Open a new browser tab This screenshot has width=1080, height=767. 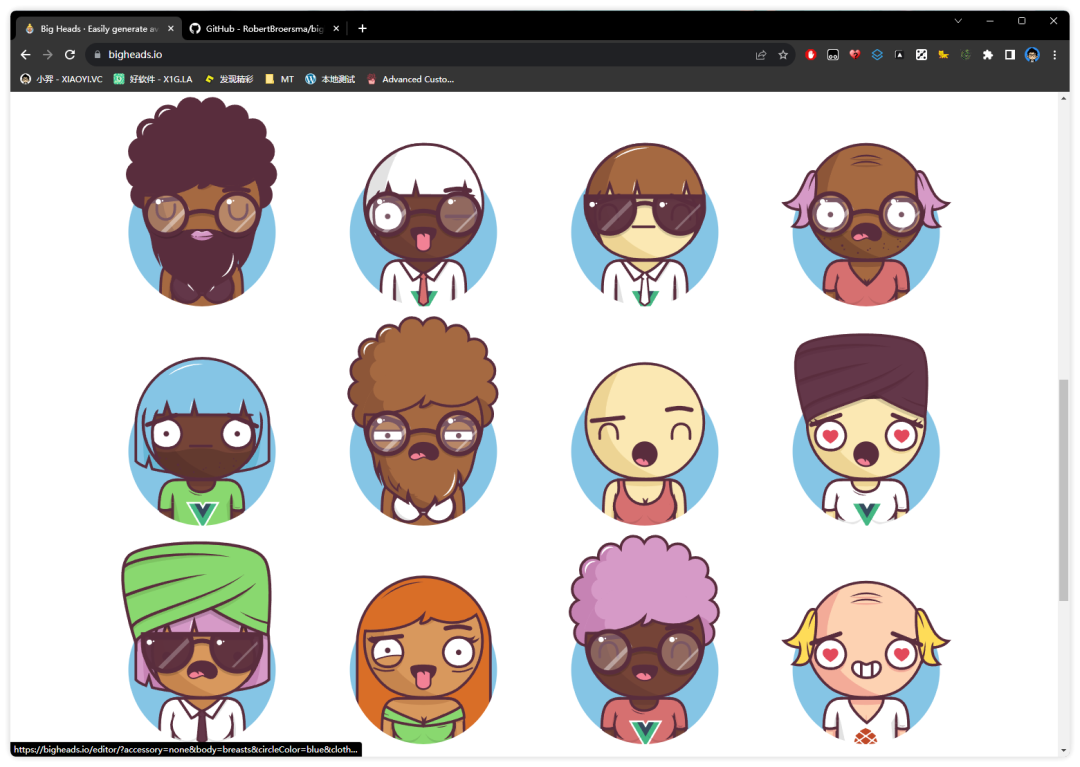point(362,29)
